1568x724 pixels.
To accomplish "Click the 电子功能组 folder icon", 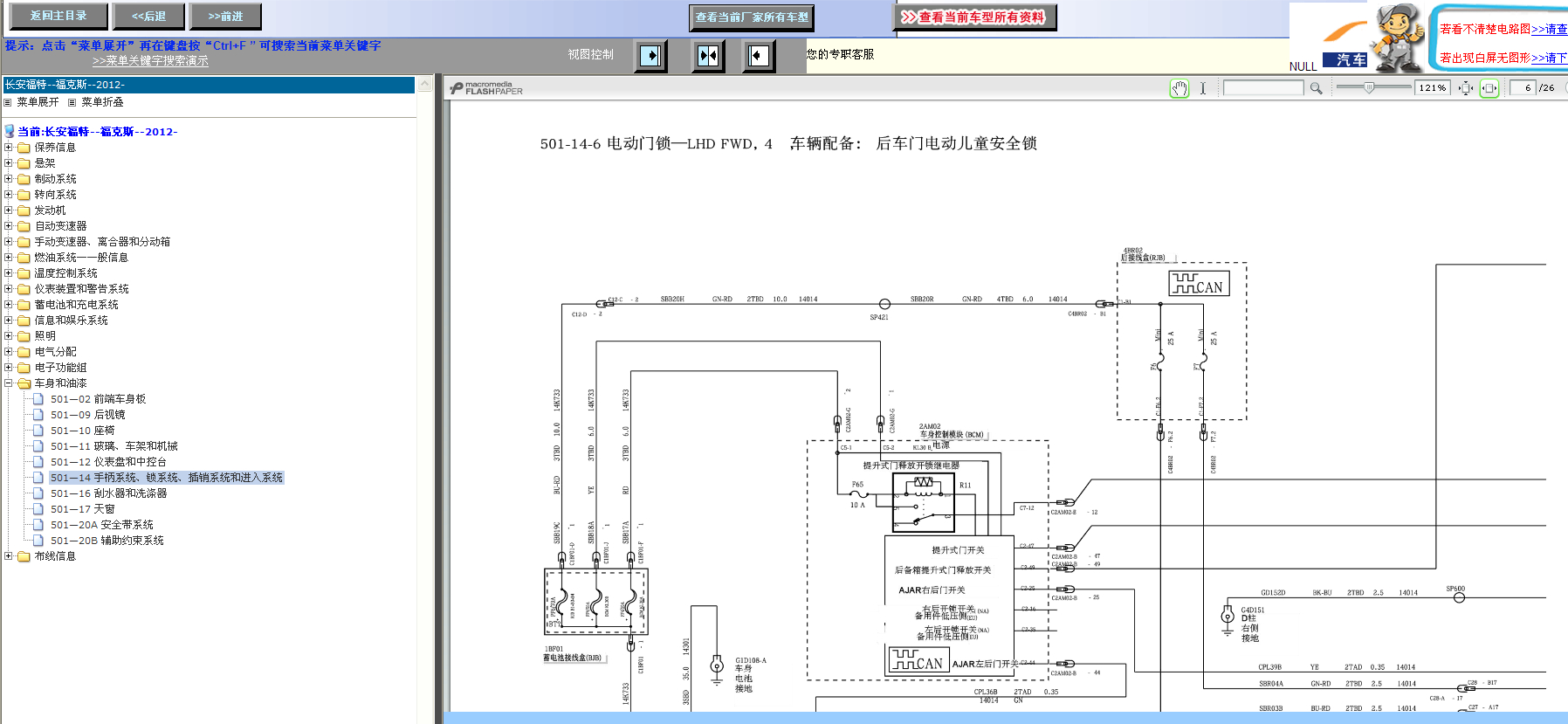I will click(24, 368).
